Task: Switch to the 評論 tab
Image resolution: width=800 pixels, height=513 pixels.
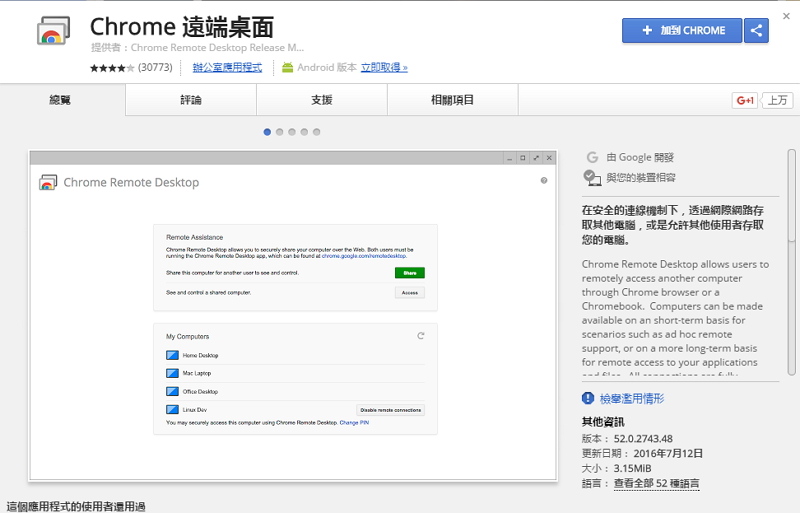Action: click(x=190, y=100)
